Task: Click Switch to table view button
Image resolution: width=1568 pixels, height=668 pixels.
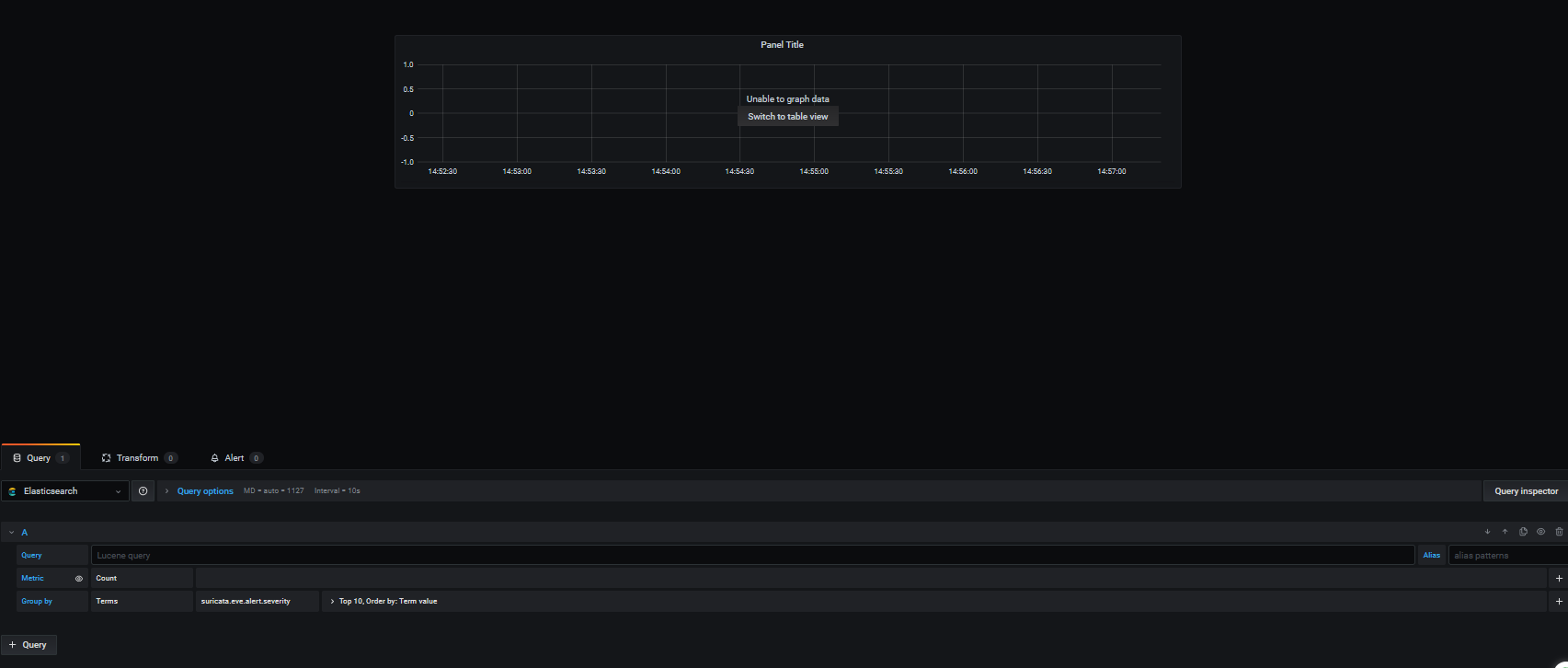Action: click(x=788, y=117)
